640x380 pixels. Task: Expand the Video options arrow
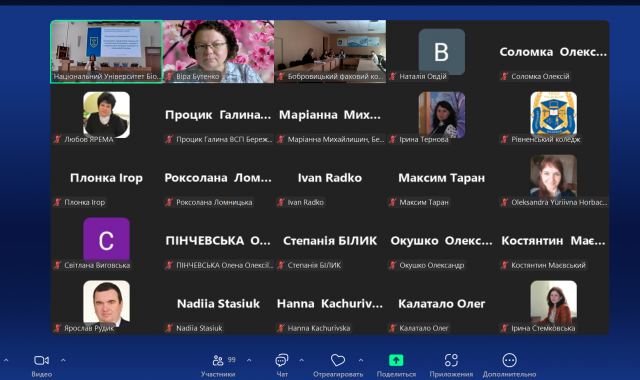tap(63, 360)
